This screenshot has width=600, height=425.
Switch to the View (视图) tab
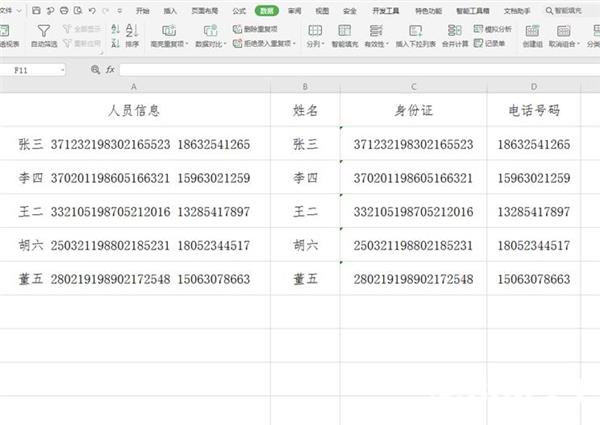322,11
